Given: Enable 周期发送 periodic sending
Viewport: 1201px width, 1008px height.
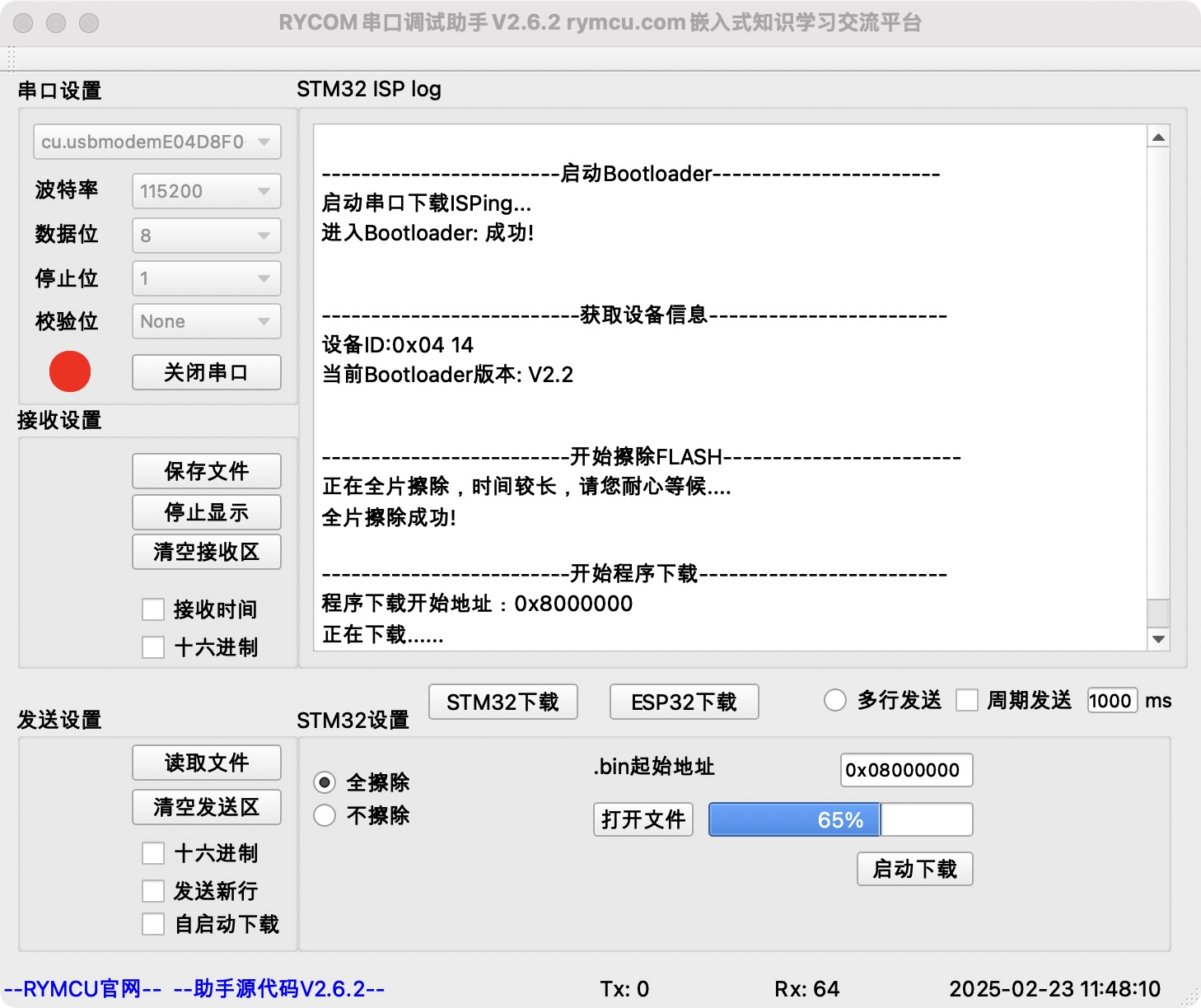Looking at the screenshot, I should [967, 700].
